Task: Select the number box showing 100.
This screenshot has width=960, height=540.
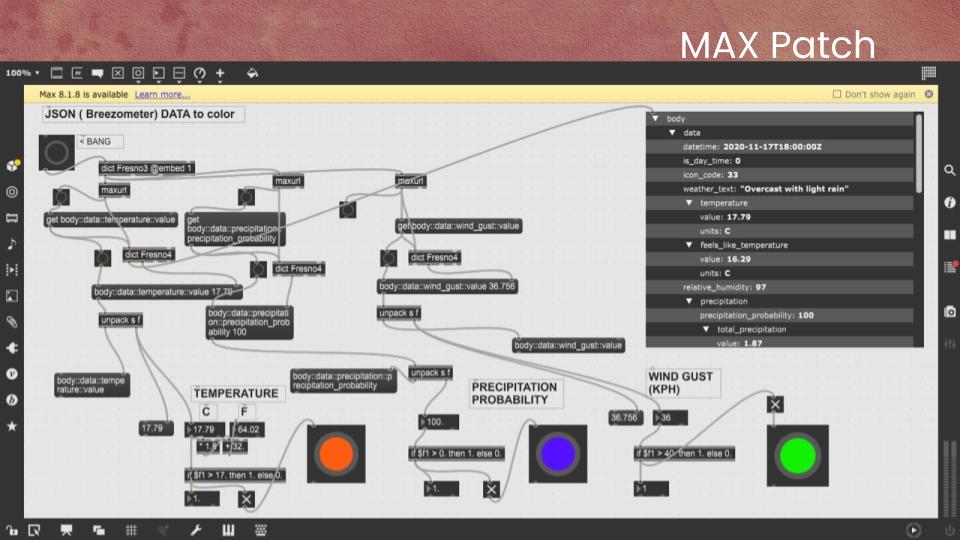Action: coord(438,422)
